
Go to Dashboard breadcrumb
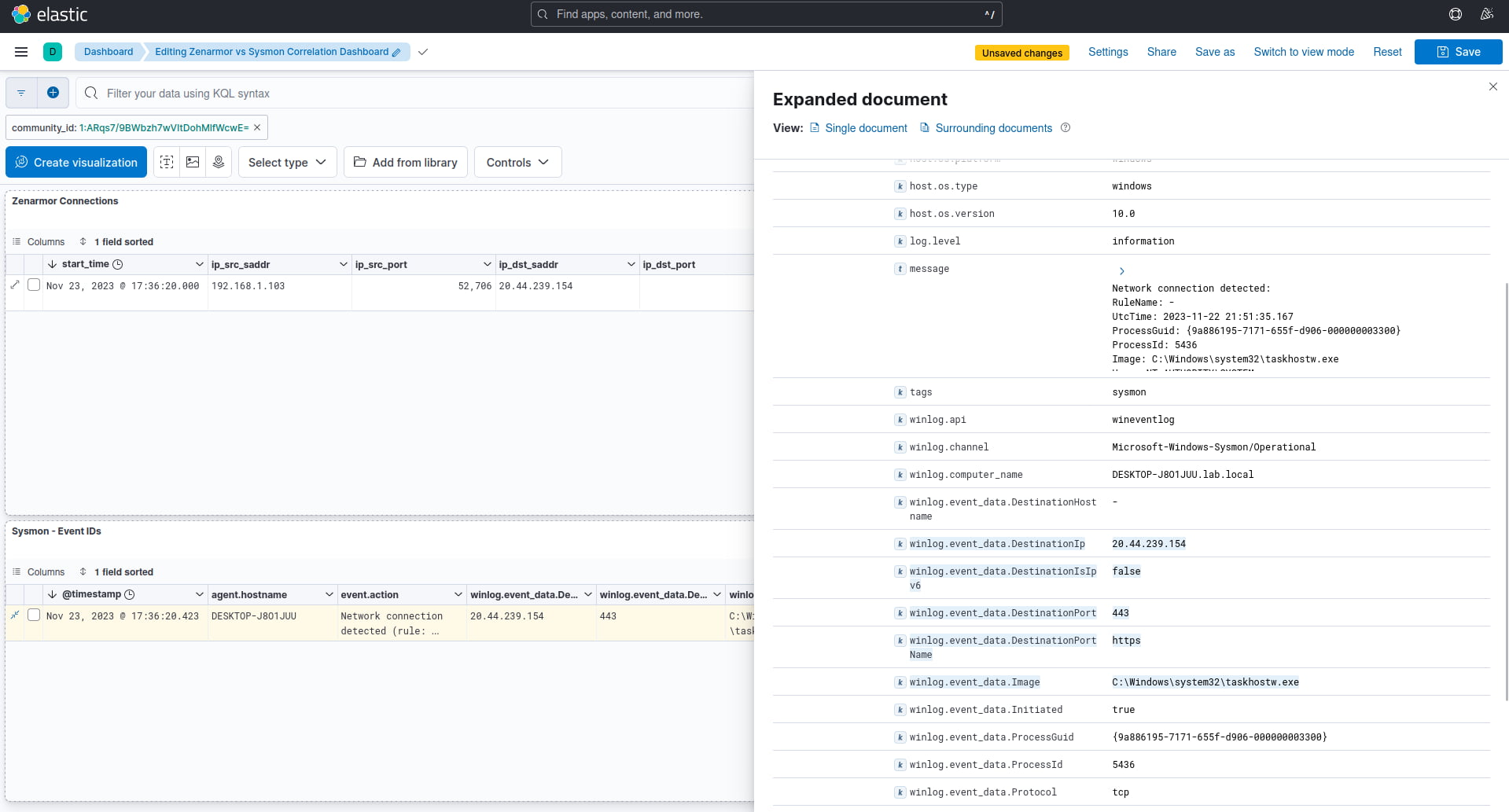point(109,52)
